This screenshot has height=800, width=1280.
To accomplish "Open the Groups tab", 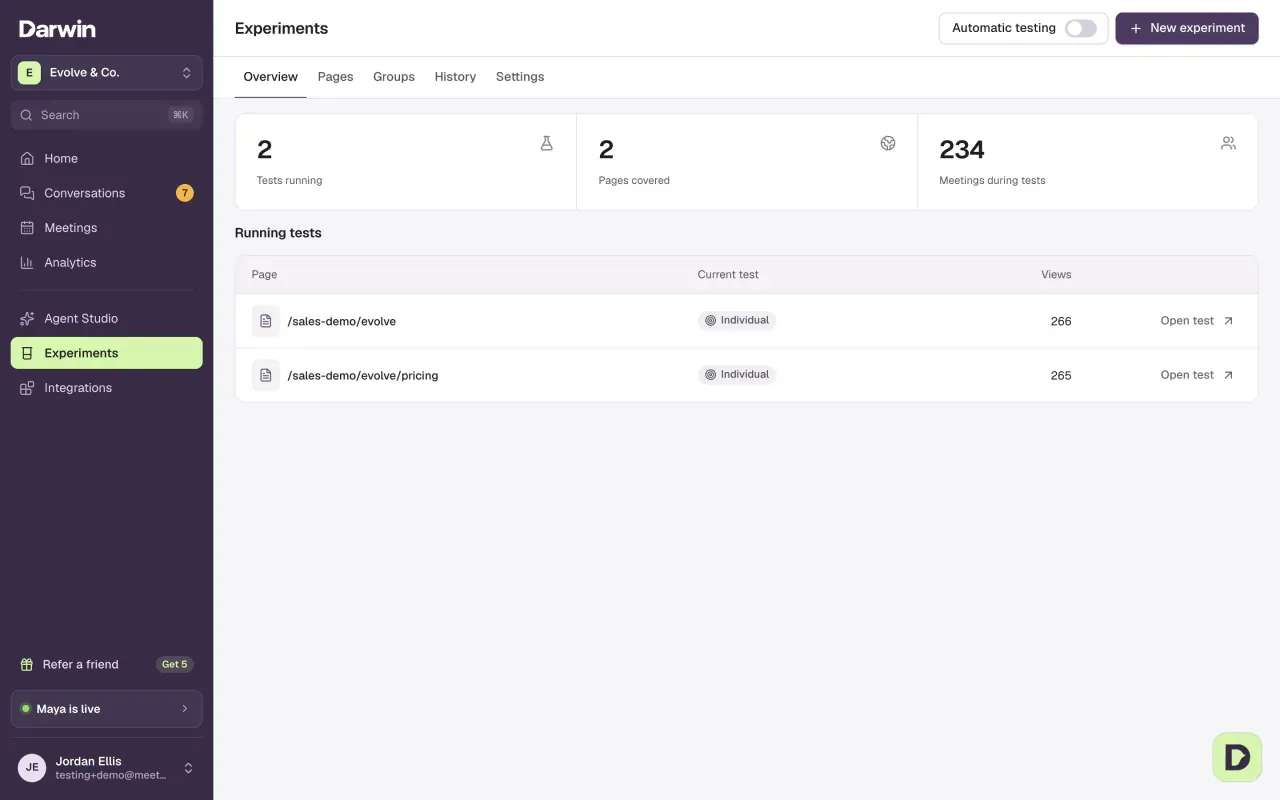I will [x=394, y=77].
